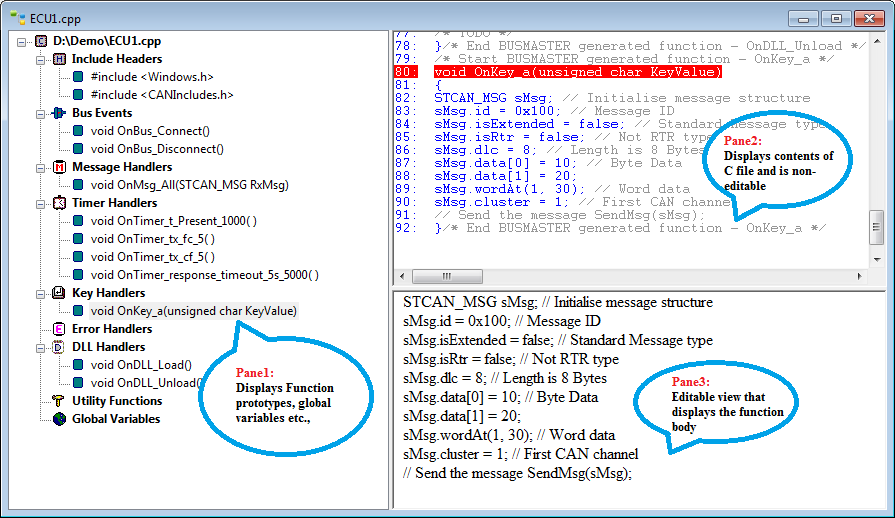Click the code pane scroll right arrow
Screen dimensions: 895x518
point(860,276)
